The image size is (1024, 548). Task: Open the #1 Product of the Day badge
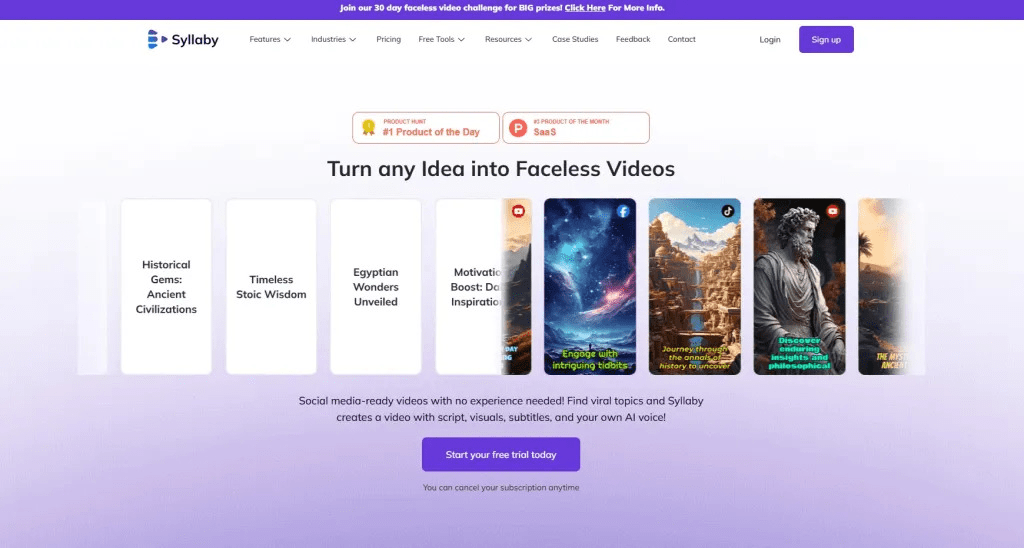click(x=426, y=127)
